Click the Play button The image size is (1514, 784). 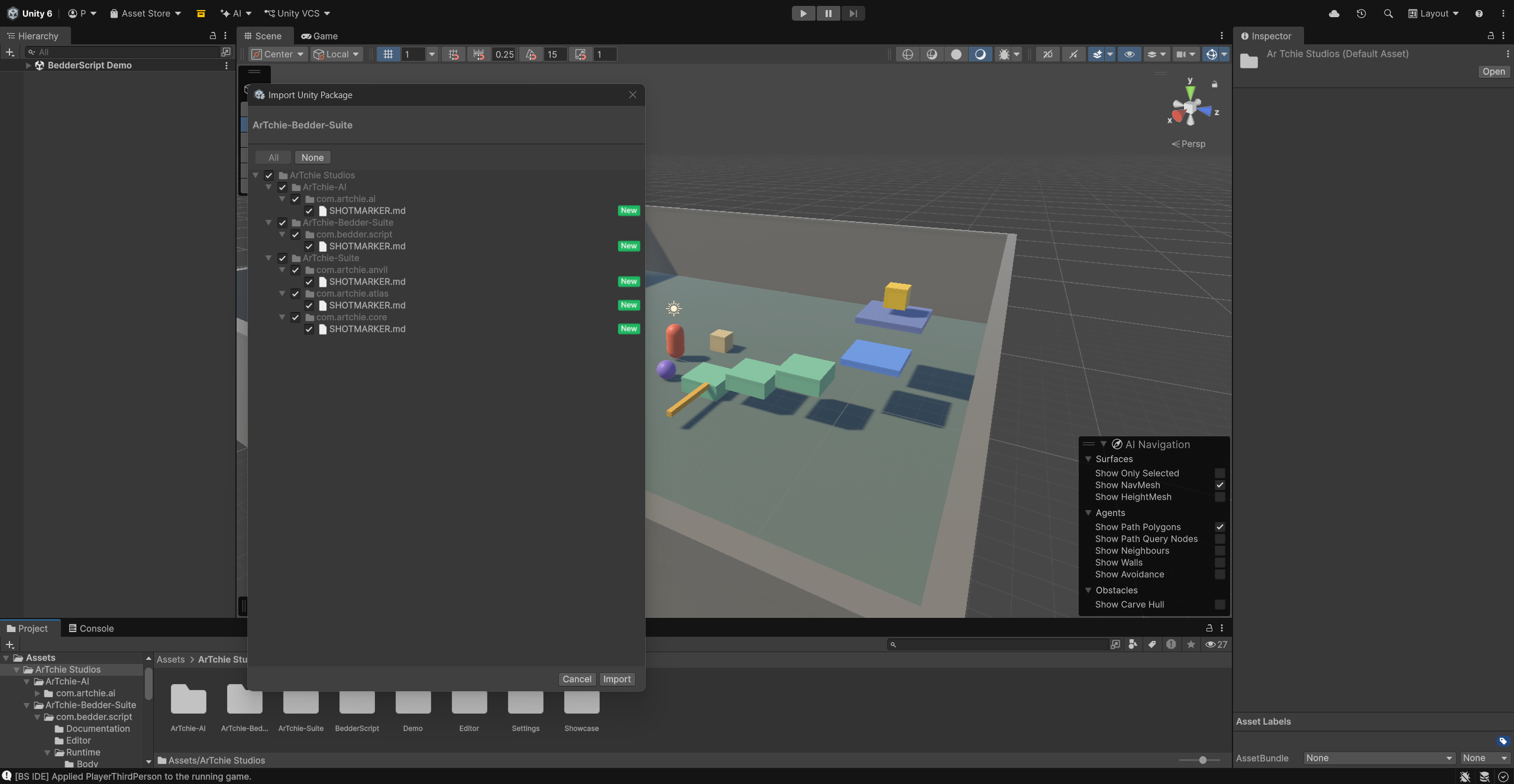click(x=803, y=13)
